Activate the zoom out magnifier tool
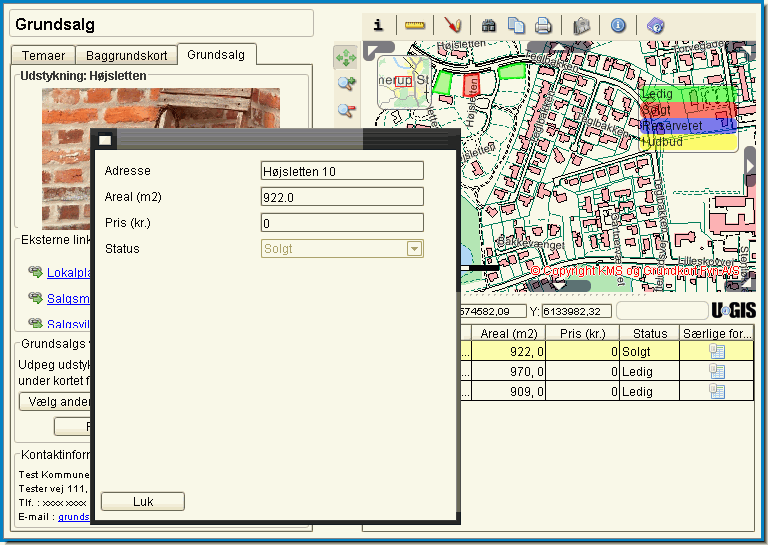 [346, 110]
